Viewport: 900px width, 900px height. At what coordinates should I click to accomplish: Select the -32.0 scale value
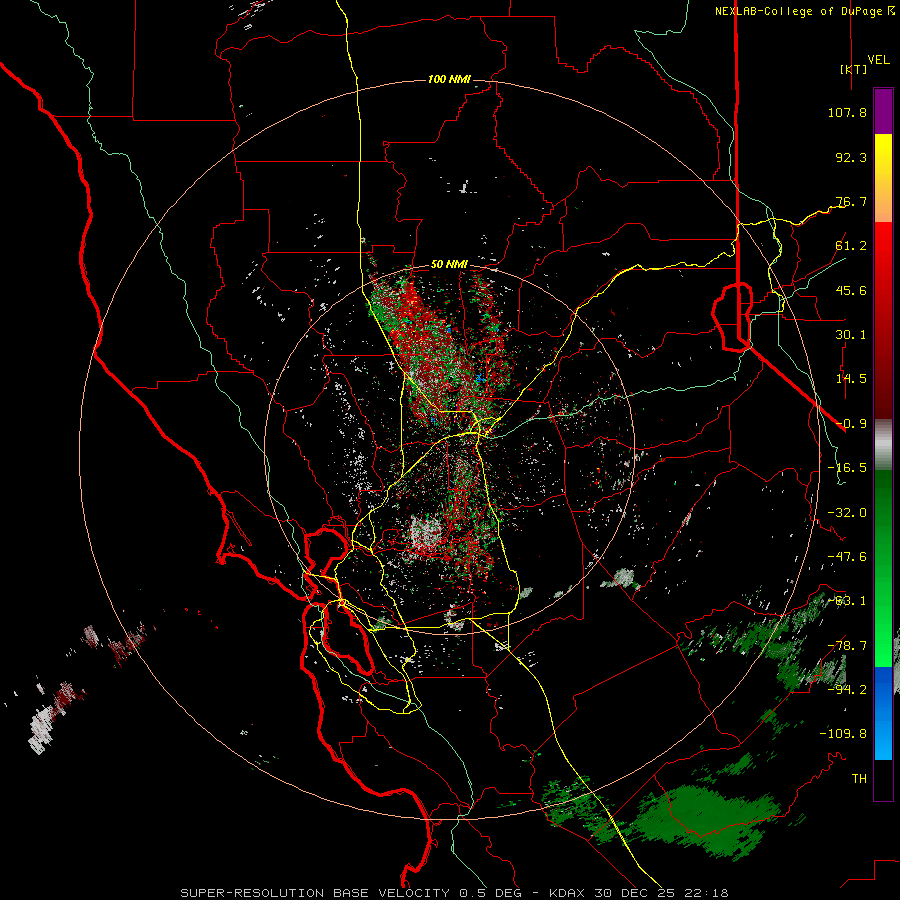[x=847, y=513]
